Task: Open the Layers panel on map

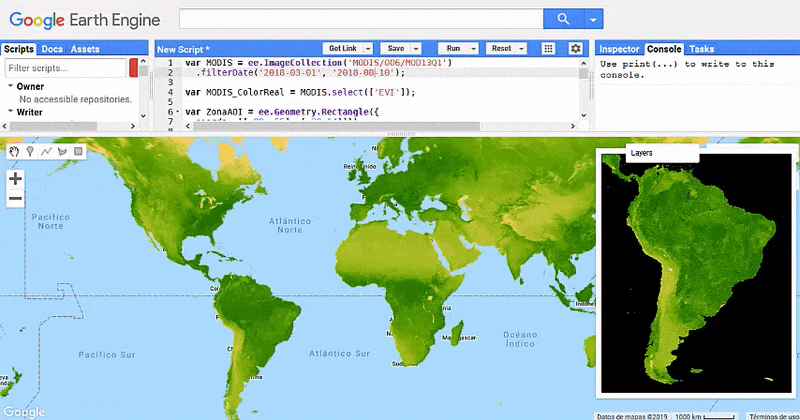Action: 662,153
